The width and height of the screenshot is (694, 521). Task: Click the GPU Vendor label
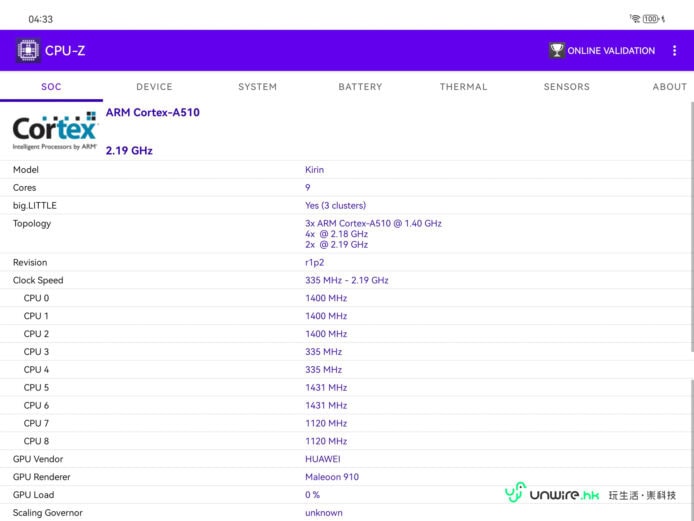38,459
